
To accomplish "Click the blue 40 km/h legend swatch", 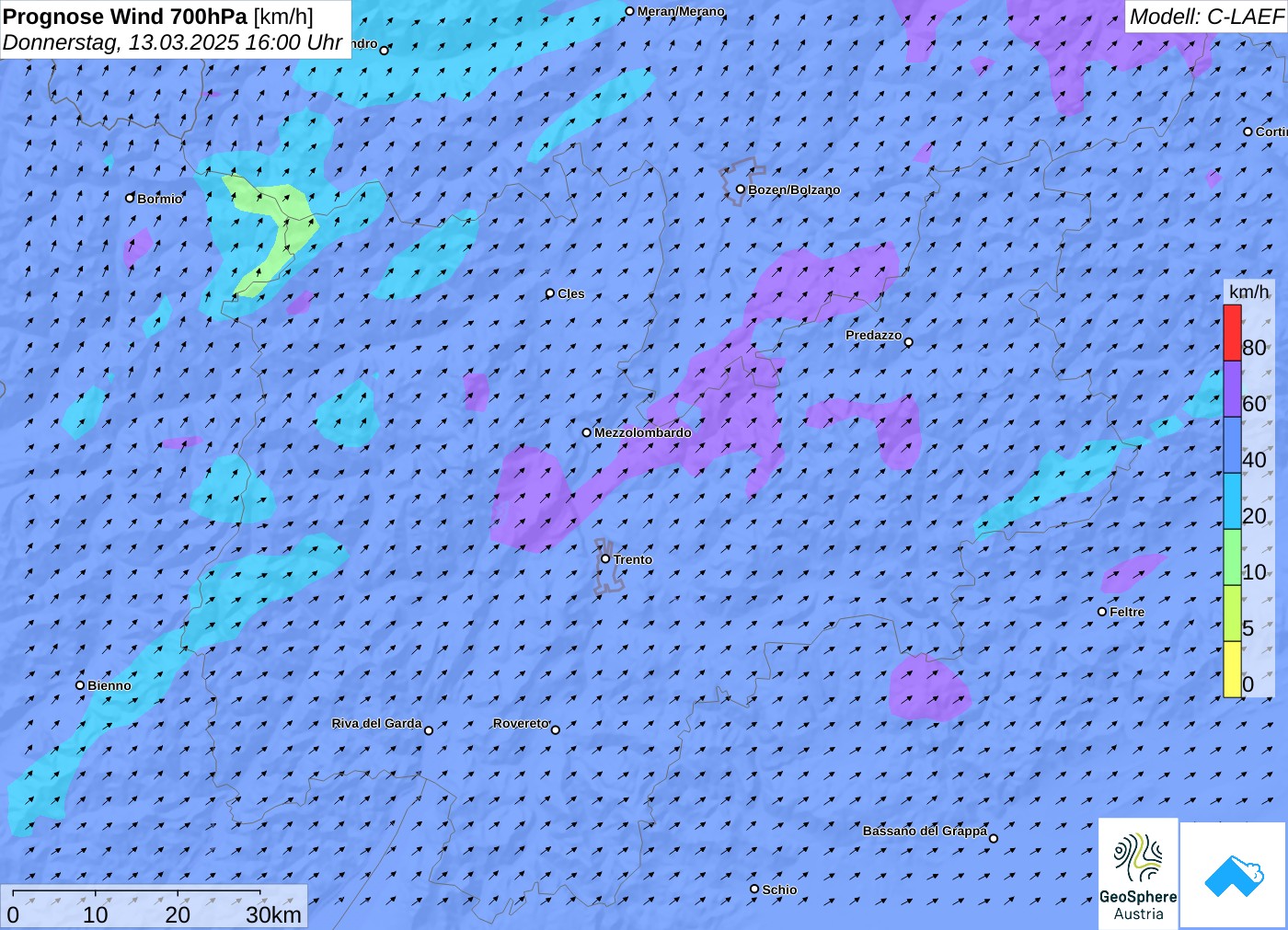I will point(1232,445).
